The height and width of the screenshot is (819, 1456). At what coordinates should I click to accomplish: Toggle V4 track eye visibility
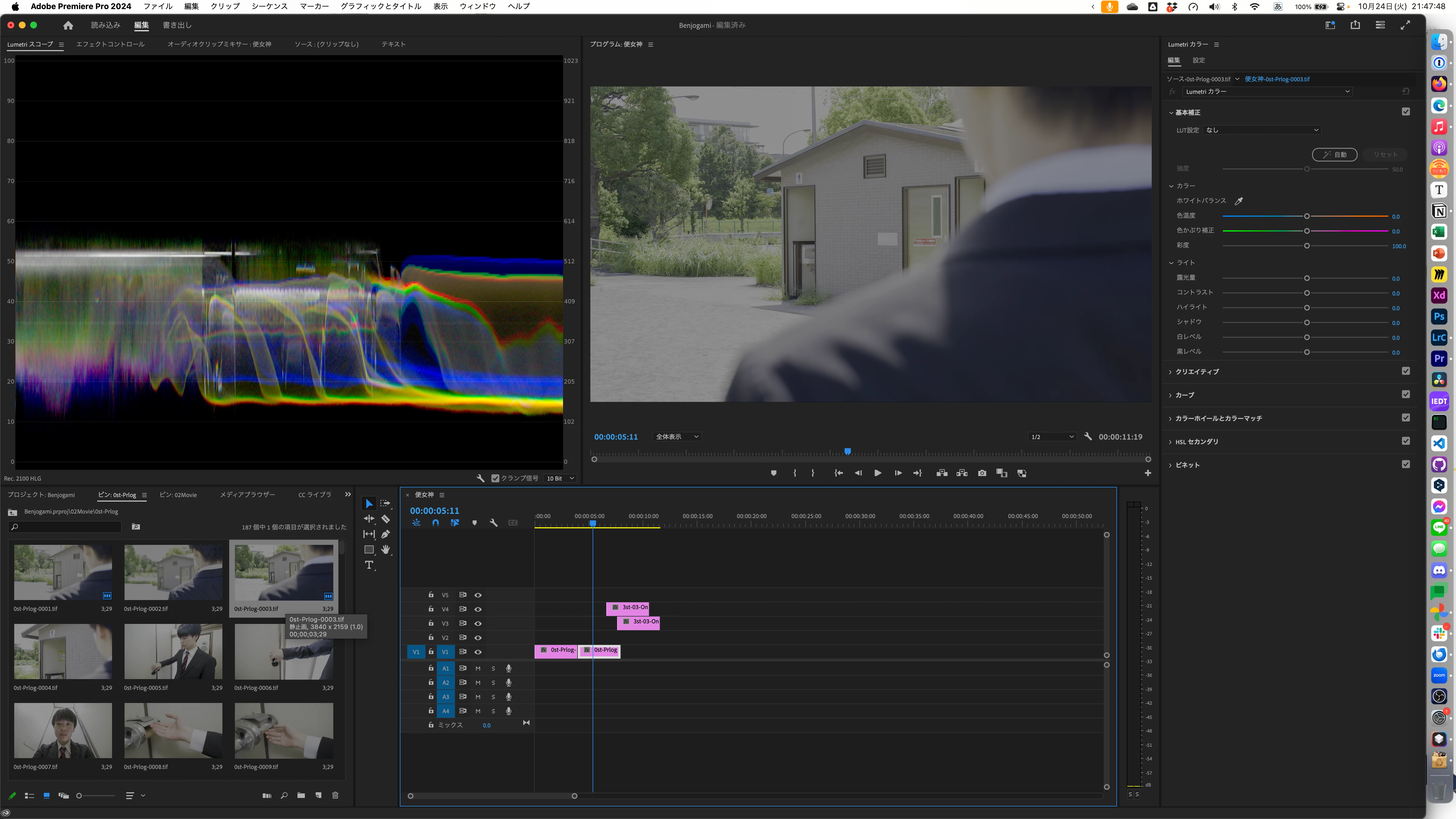(478, 609)
